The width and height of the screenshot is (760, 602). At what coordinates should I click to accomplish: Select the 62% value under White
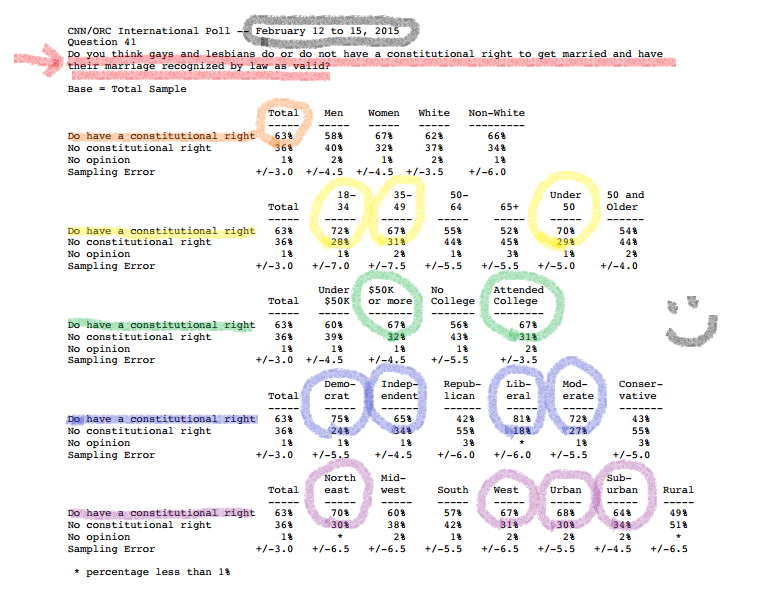pyautogui.click(x=434, y=136)
